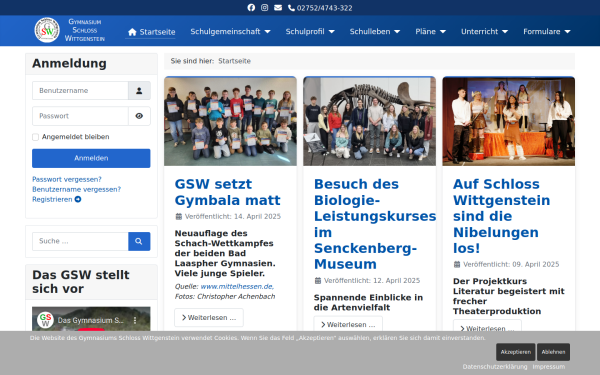Focus the Benutzername input field
The image size is (600, 375).
point(80,91)
